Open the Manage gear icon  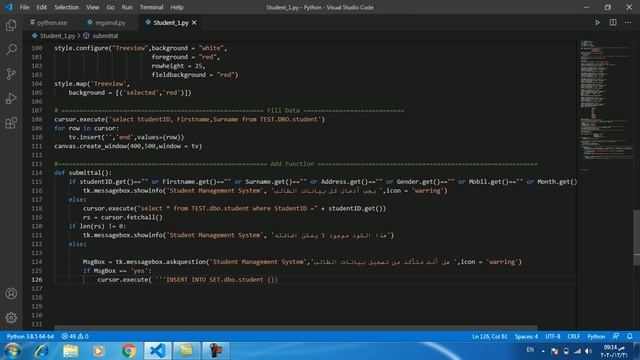11,318
